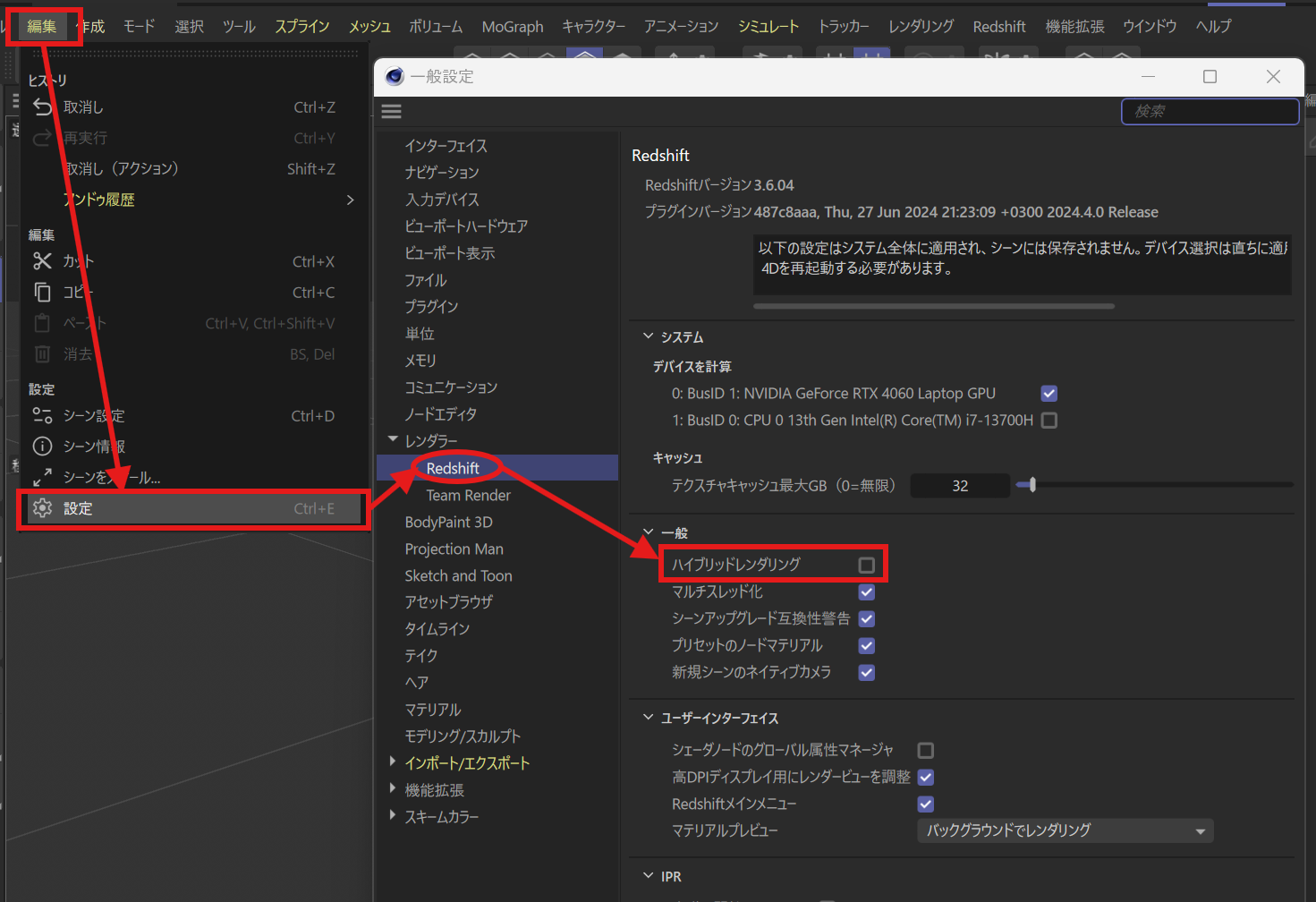Expand the スキームカラー tree node
Screen dimensions: 1316x902
click(x=393, y=815)
